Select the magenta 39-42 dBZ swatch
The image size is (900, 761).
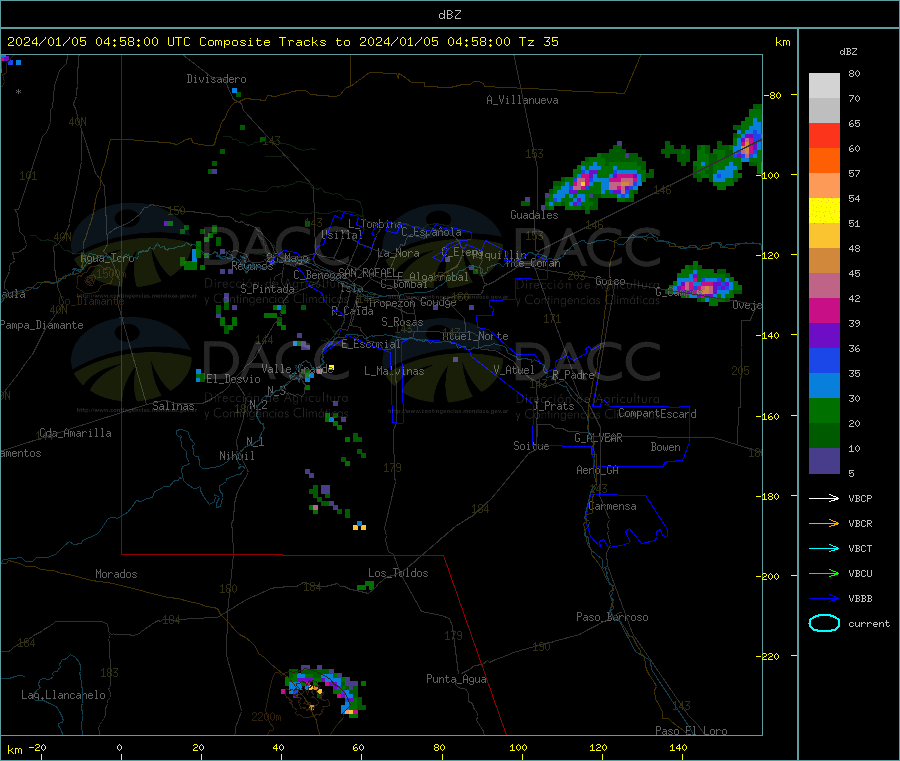(x=824, y=310)
